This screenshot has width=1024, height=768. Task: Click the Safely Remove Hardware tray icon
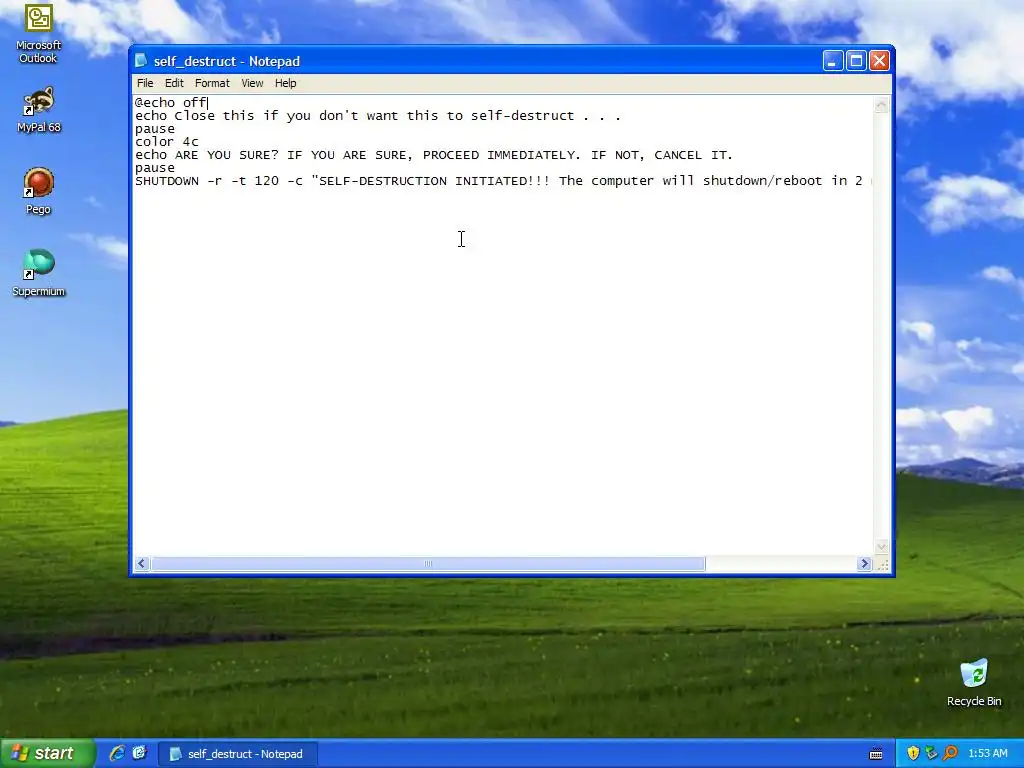pyautogui.click(x=931, y=754)
